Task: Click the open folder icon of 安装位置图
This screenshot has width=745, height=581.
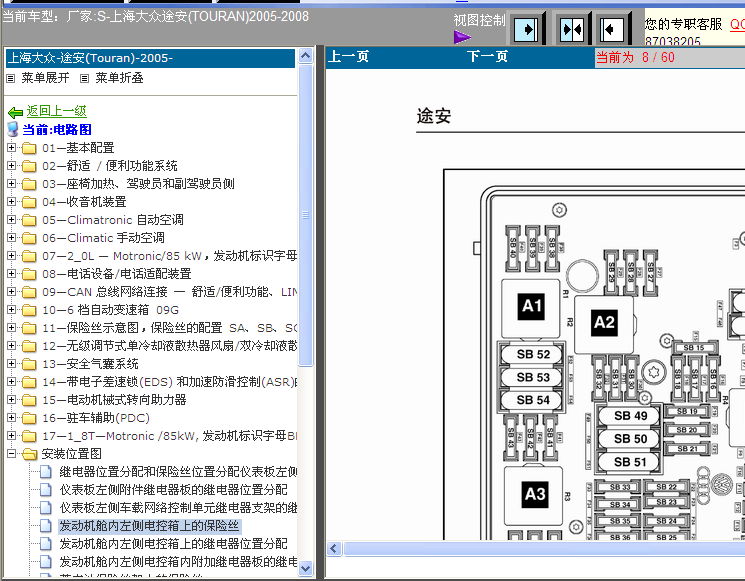Action: click(x=29, y=454)
